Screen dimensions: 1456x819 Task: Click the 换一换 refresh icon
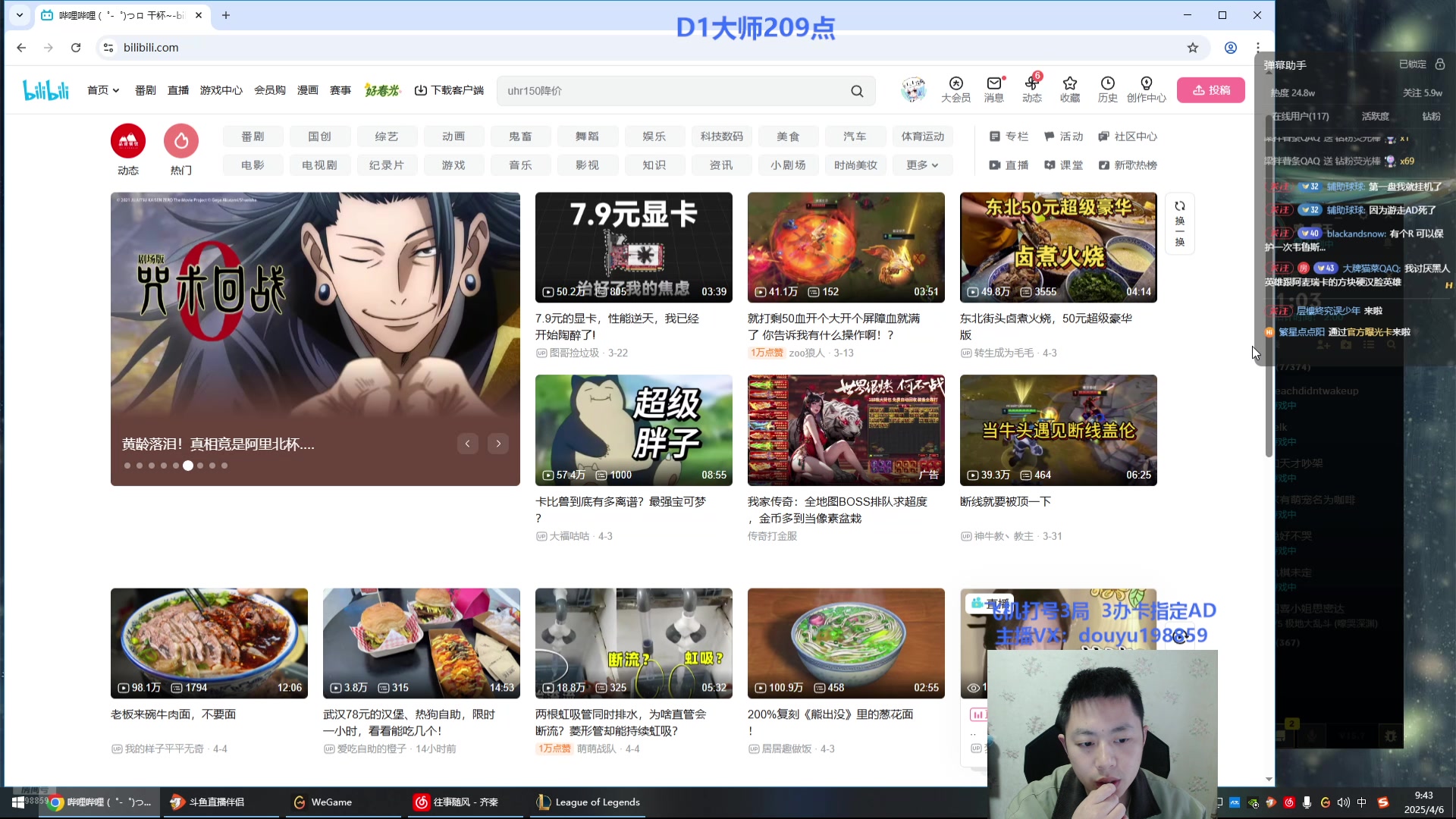pyautogui.click(x=1179, y=224)
